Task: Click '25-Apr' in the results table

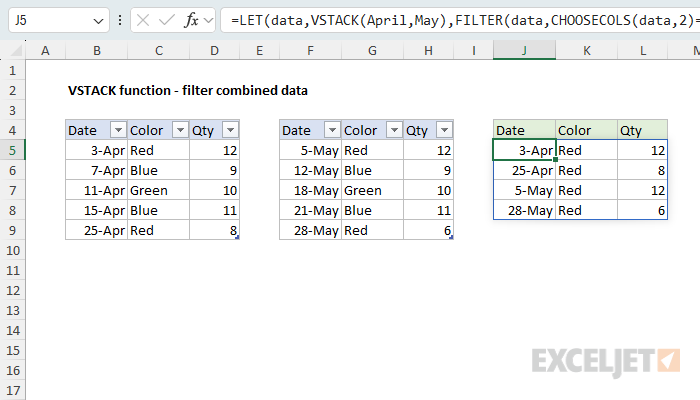Action: click(x=524, y=171)
